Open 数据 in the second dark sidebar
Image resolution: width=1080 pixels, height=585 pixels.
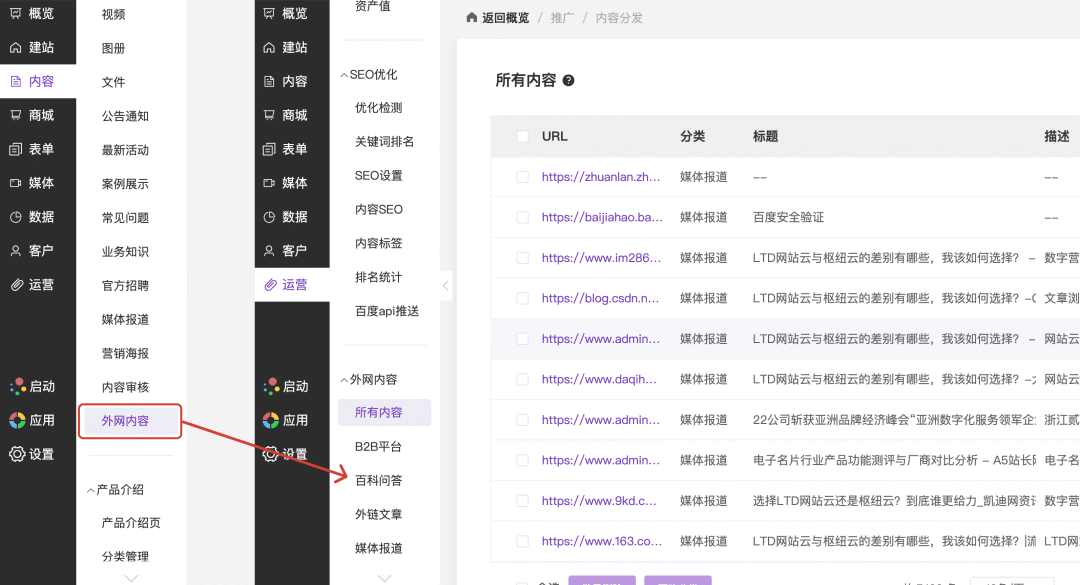pos(286,216)
